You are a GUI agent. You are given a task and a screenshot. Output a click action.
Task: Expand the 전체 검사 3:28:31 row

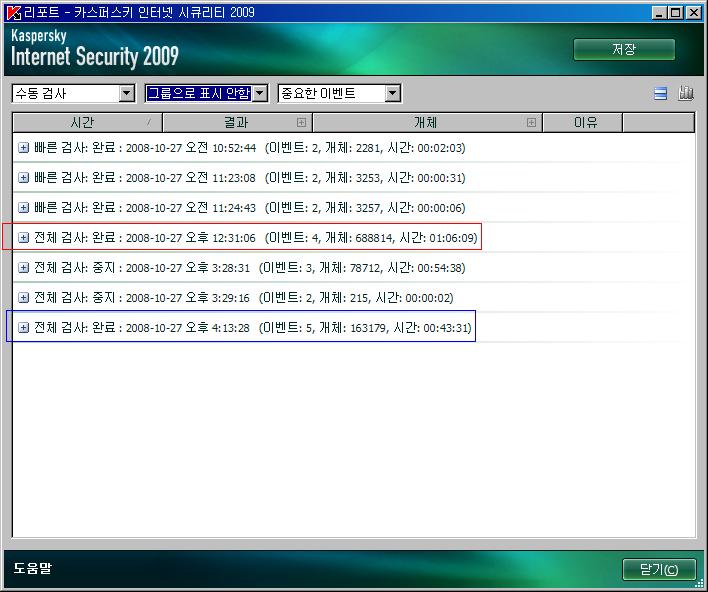23,268
